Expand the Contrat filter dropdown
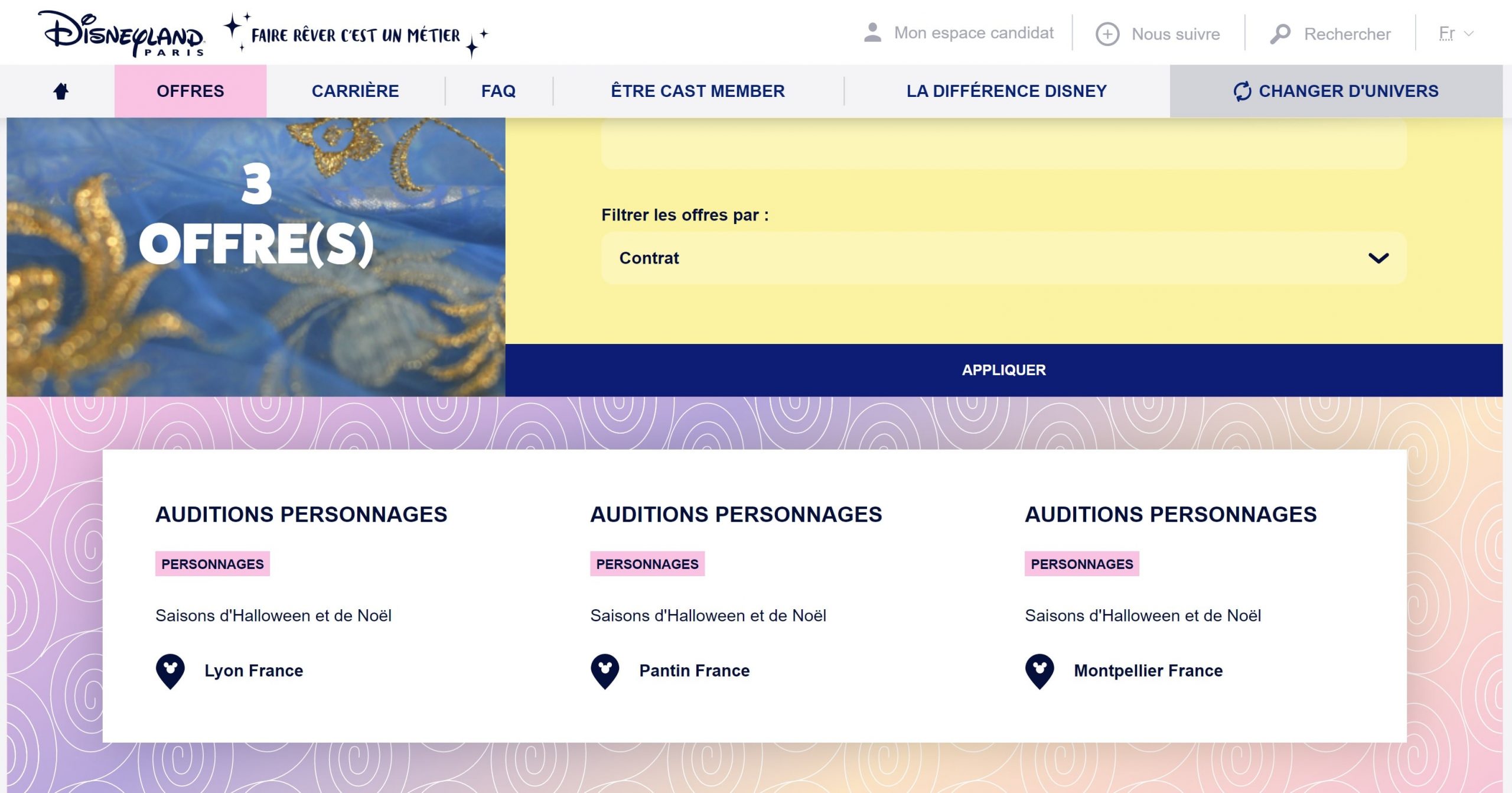 [x=1003, y=258]
